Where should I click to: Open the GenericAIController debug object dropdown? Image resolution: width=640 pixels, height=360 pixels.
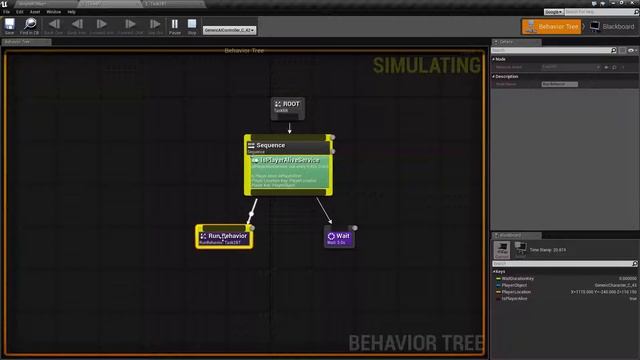[x=229, y=30]
